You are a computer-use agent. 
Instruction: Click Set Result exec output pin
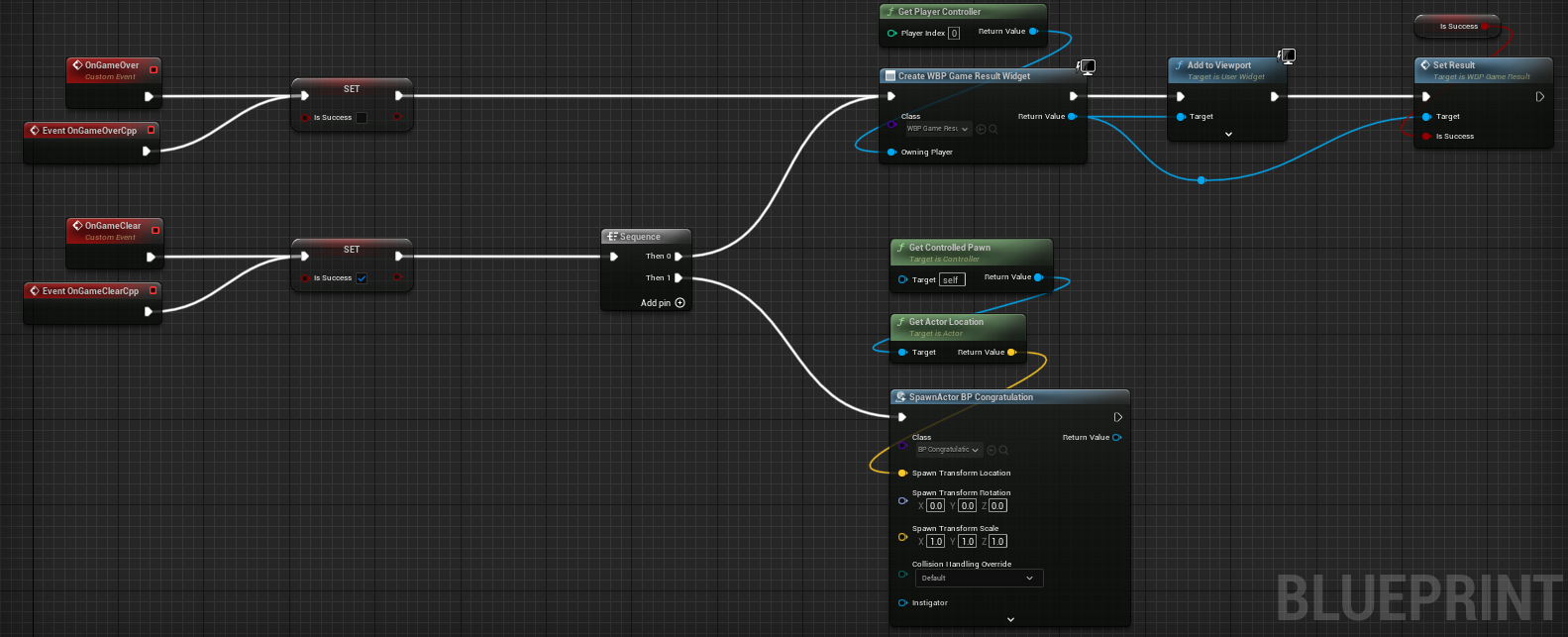tap(1539, 96)
